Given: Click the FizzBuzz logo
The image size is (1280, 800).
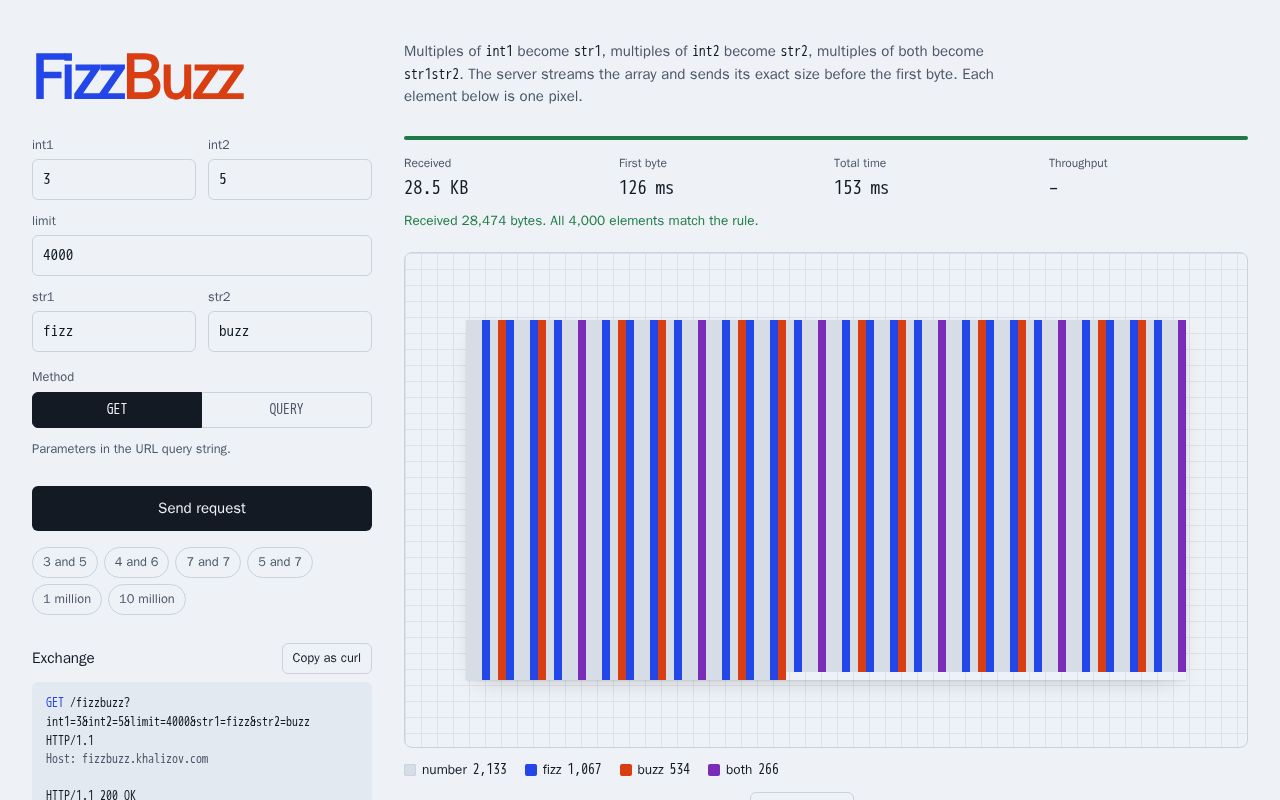Looking at the screenshot, I should (x=139, y=77).
